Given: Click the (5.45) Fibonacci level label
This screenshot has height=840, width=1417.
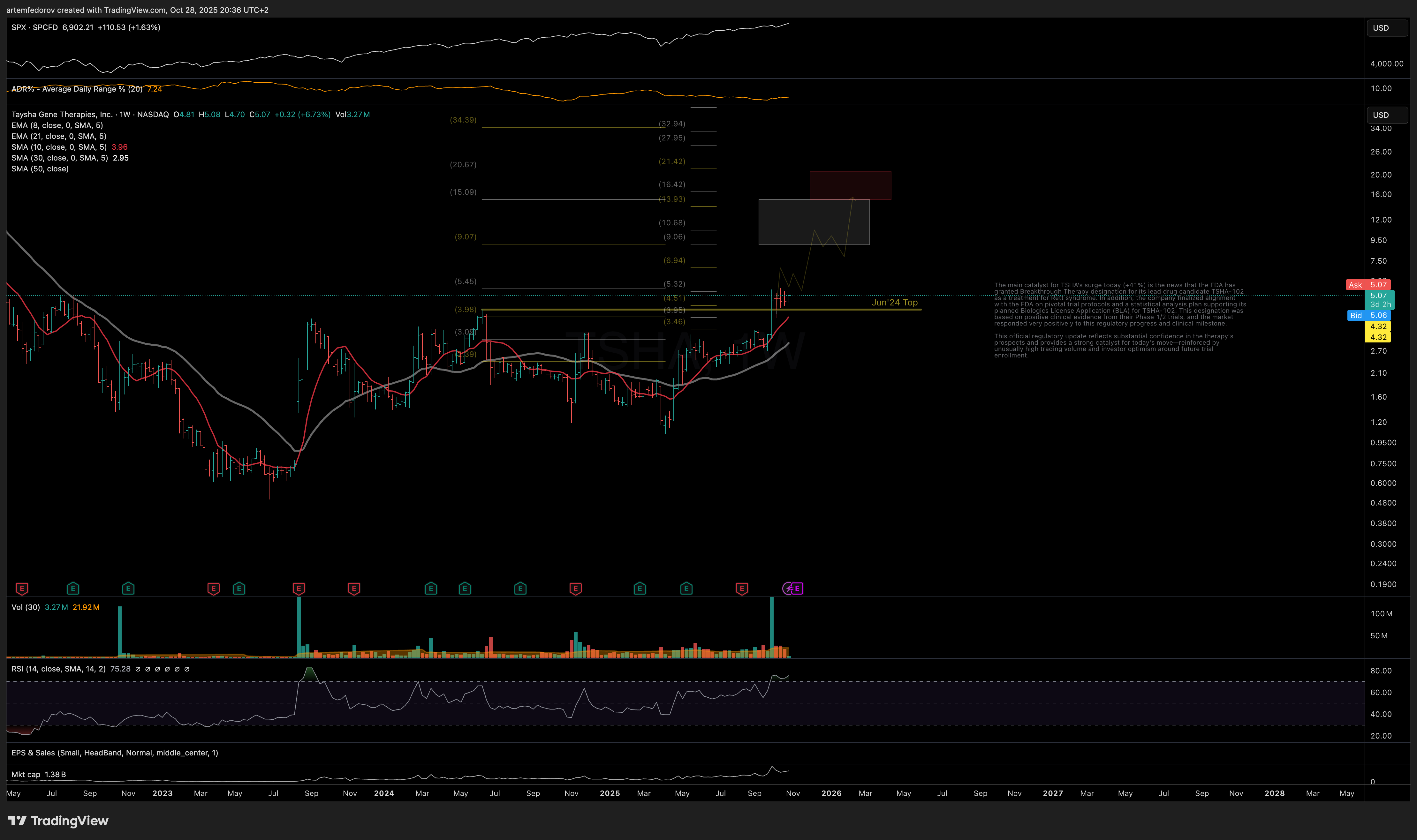Looking at the screenshot, I should pos(465,281).
